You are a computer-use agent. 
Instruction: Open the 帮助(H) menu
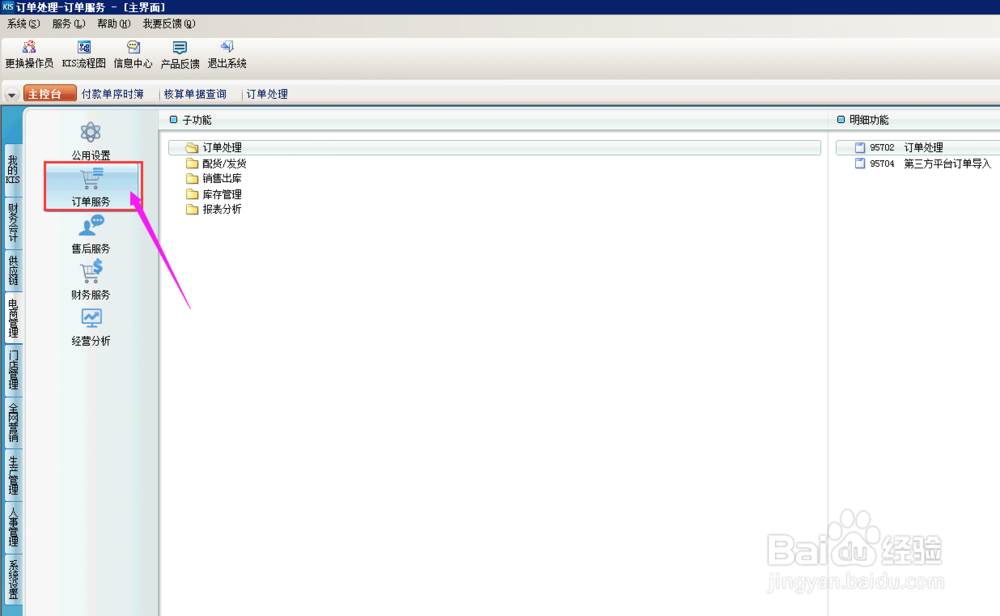[114, 24]
